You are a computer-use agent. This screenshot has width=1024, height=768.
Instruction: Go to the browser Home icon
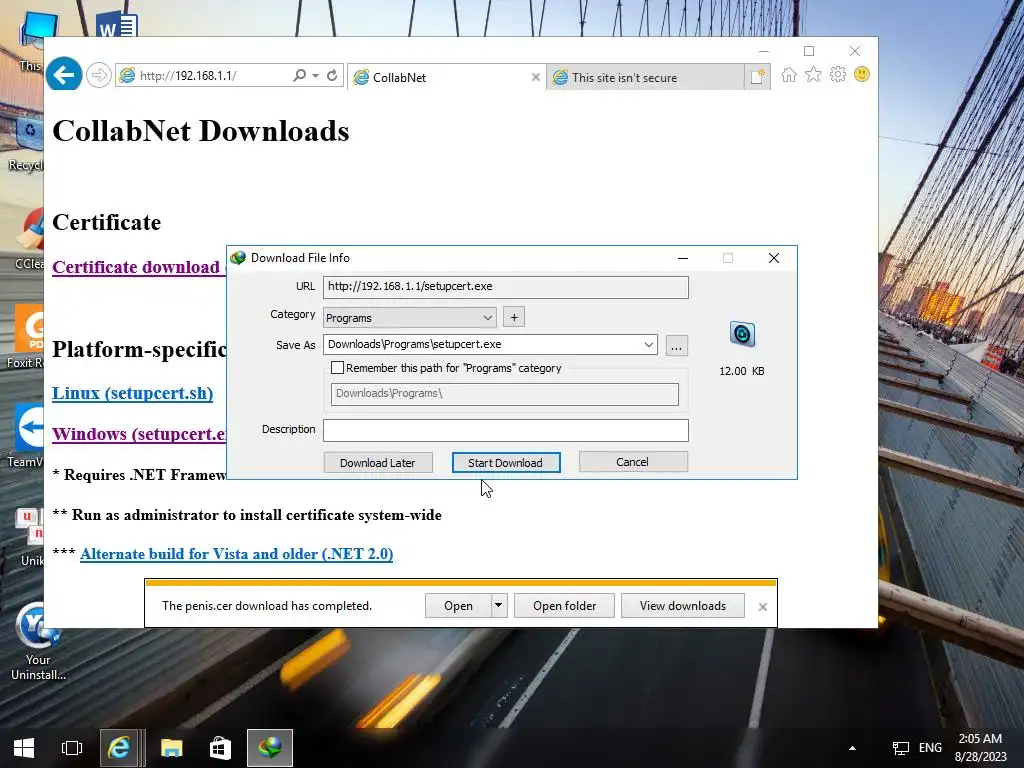coord(789,75)
